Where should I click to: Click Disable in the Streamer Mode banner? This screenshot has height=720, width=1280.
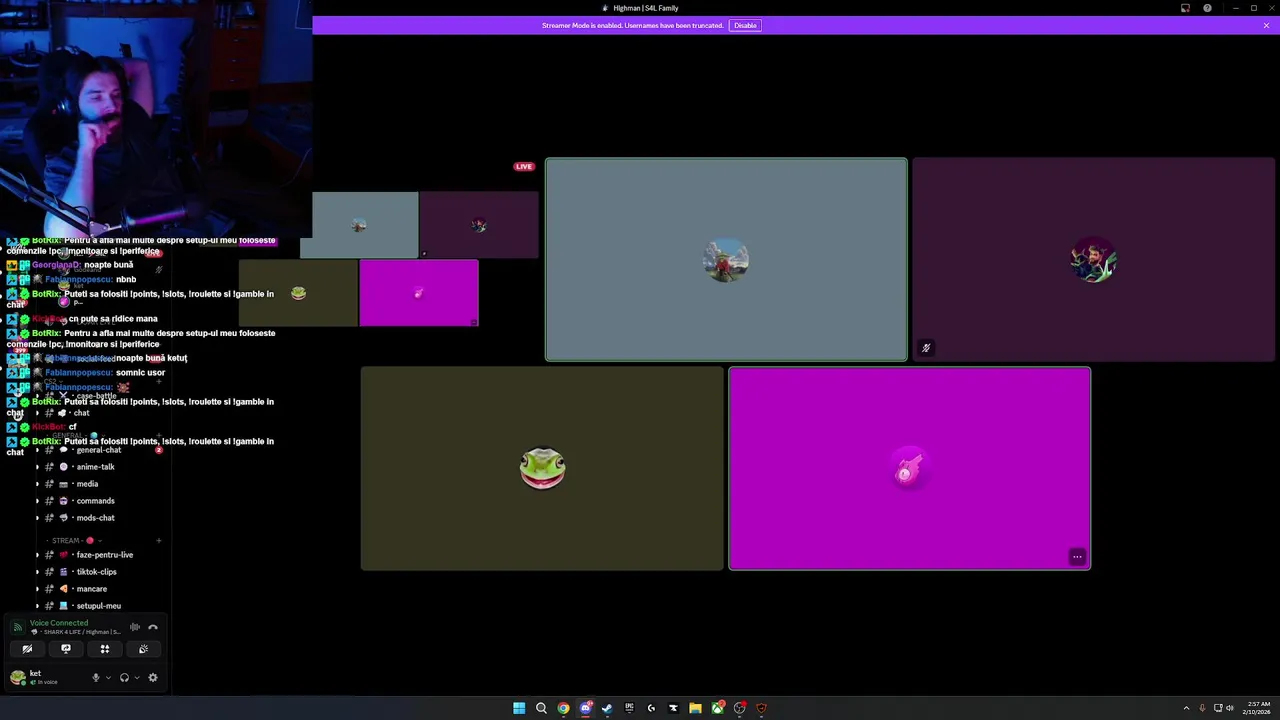pyautogui.click(x=745, y=25)
